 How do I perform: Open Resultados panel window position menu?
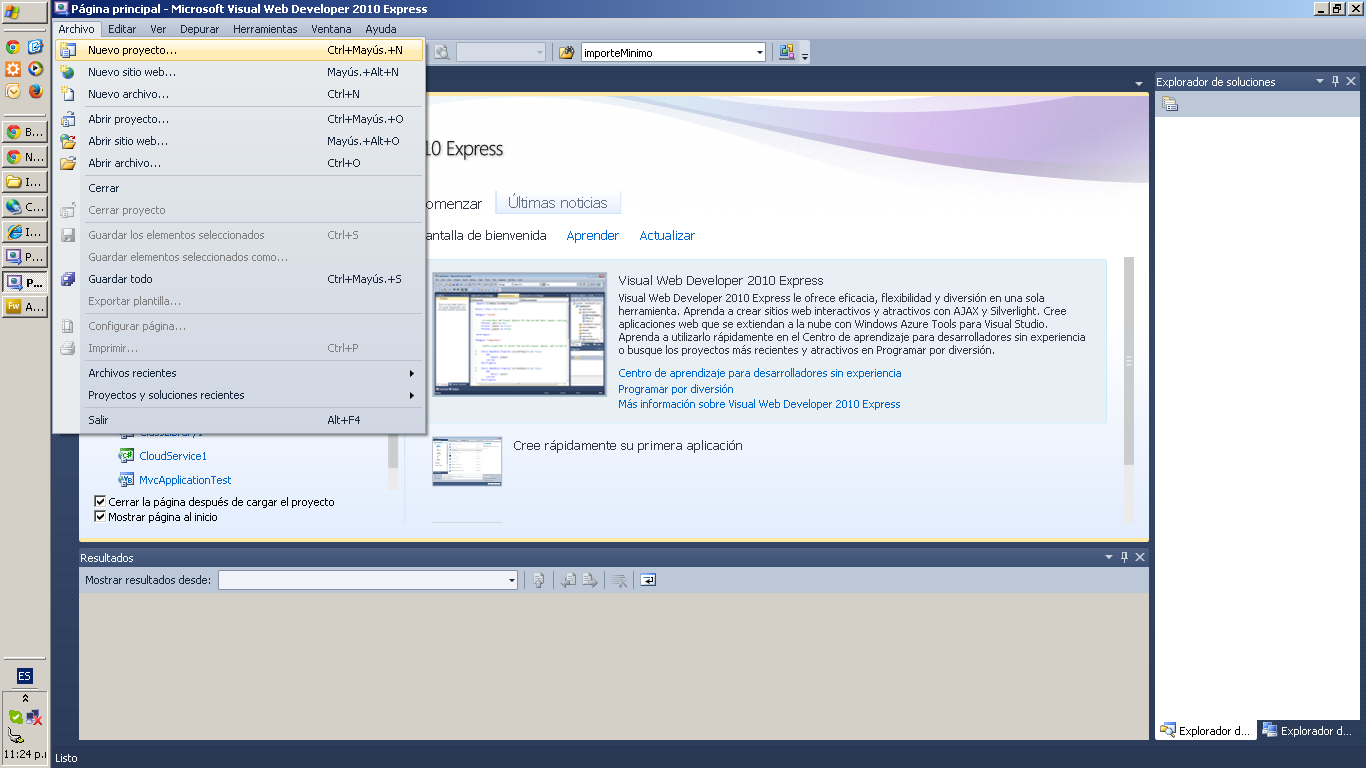coord(1108,557)
